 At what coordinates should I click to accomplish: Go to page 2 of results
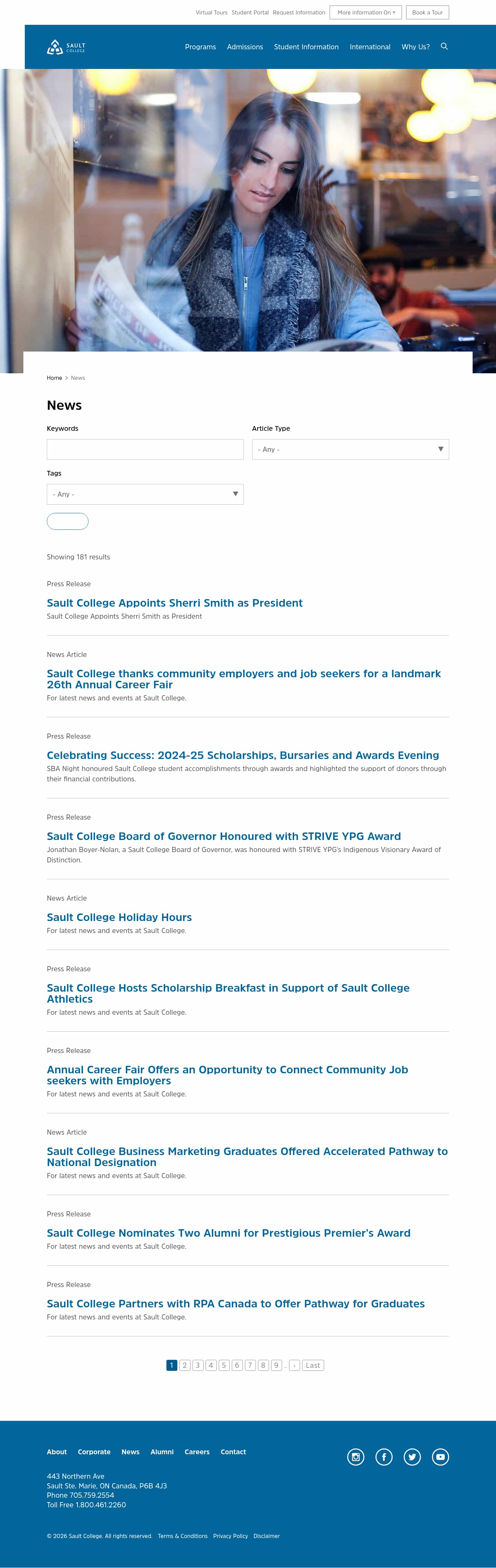[x=184, y=1365]
